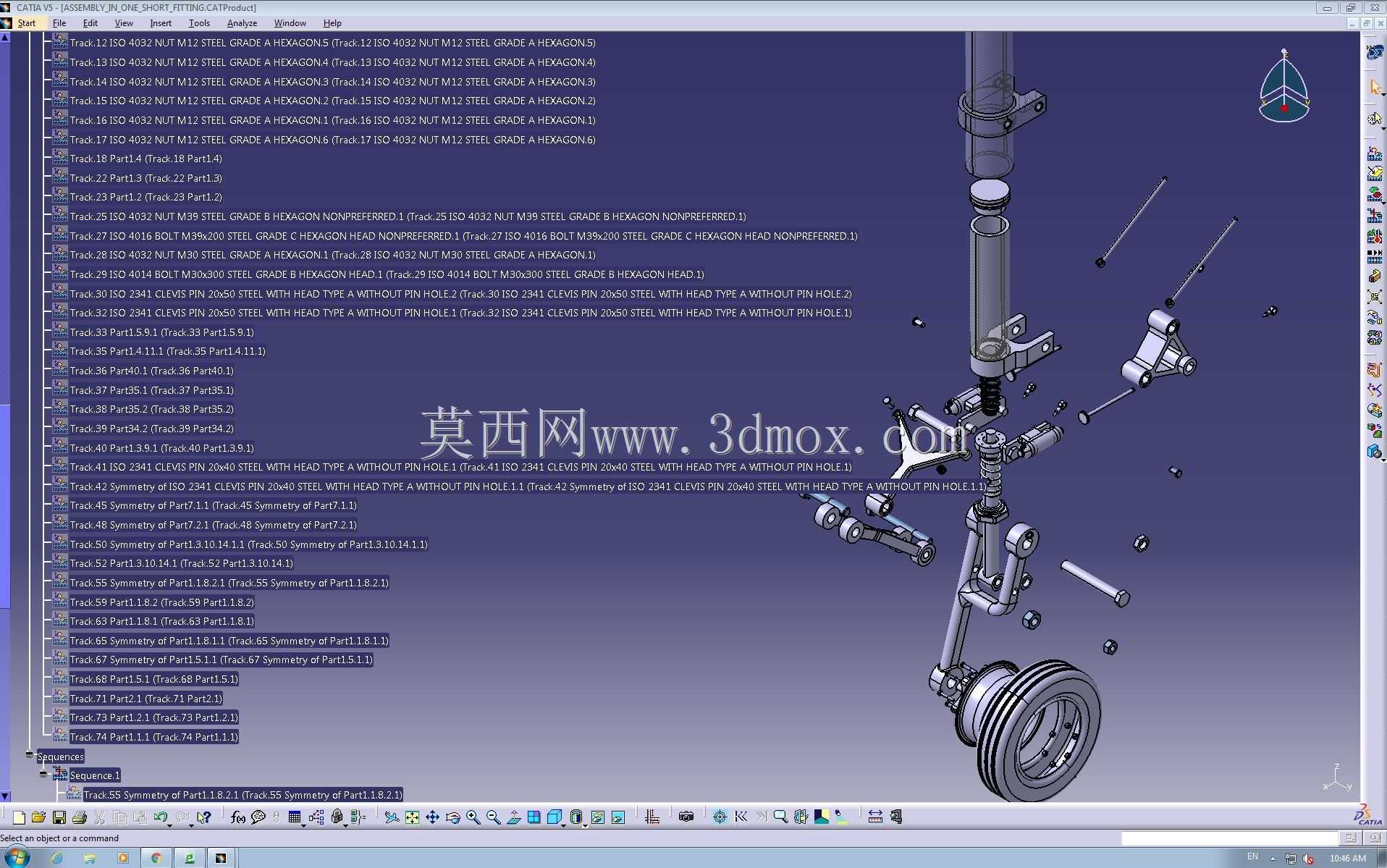Collapse the Sequence.1 tree node
The width and height of the screenshot is (1387, 868).
(43, 774)
